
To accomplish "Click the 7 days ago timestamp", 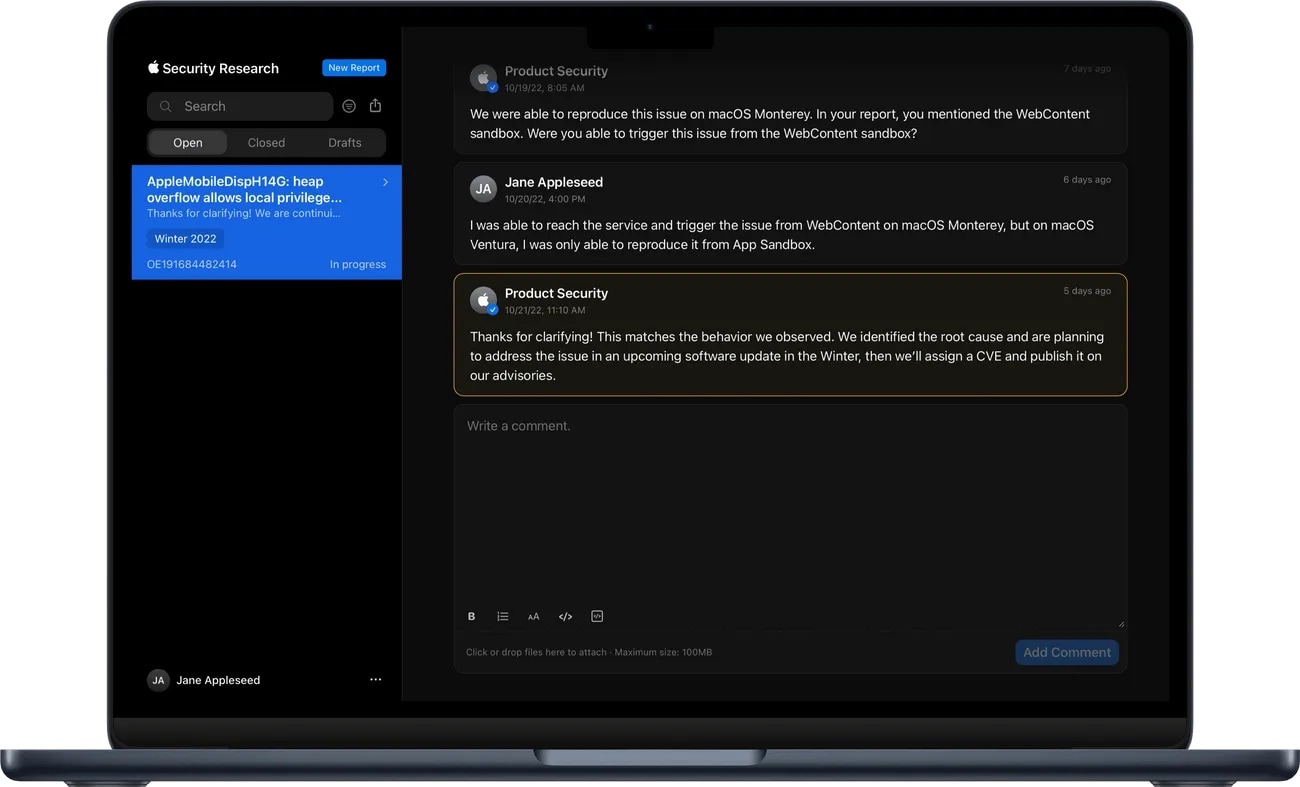I will [1087, 69].
